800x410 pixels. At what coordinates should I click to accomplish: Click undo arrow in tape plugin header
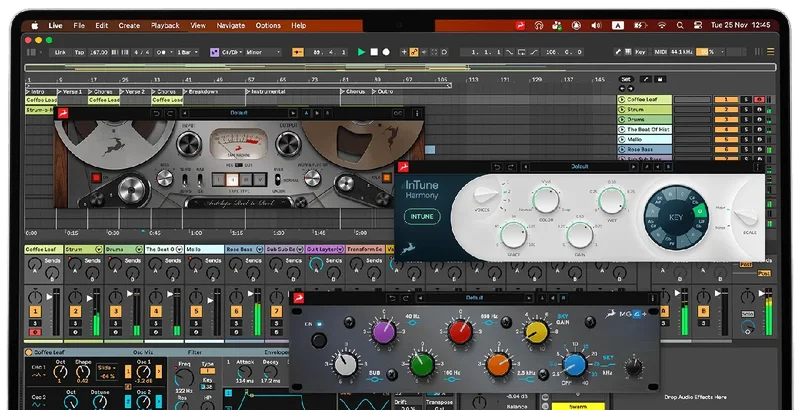click(x=157, y=113)
